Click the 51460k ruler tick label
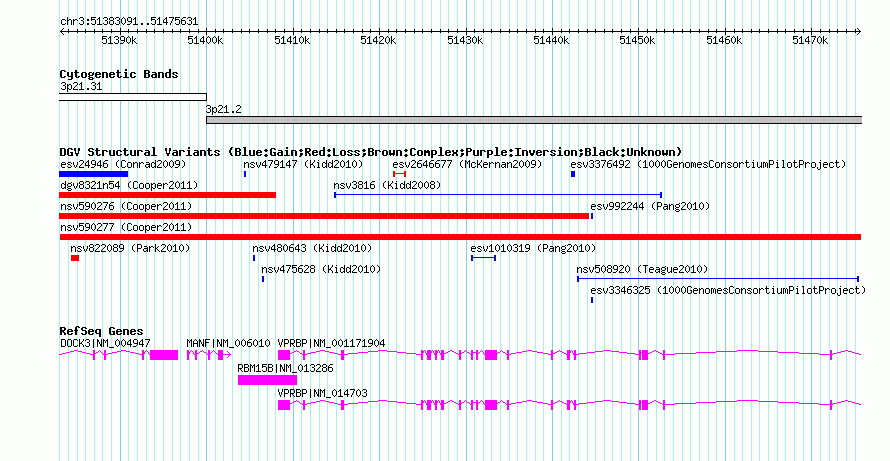This screenshot has width=890, height=461. tap(724, 40)
